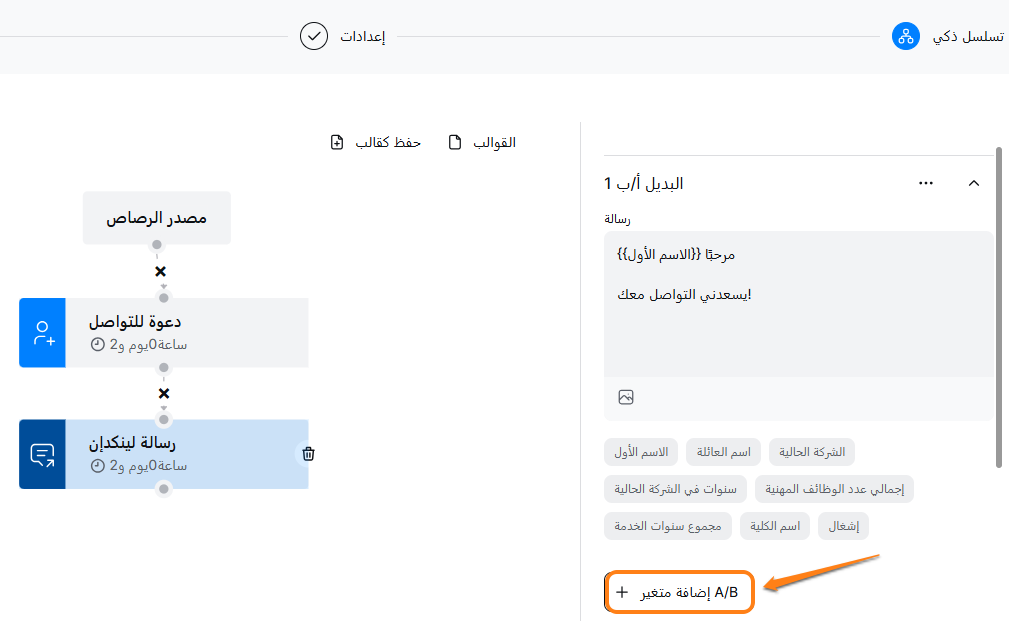Remove connector X above LinkedIn message node
The height and width of the screenshot is (621, 1009).
(164, 393)
